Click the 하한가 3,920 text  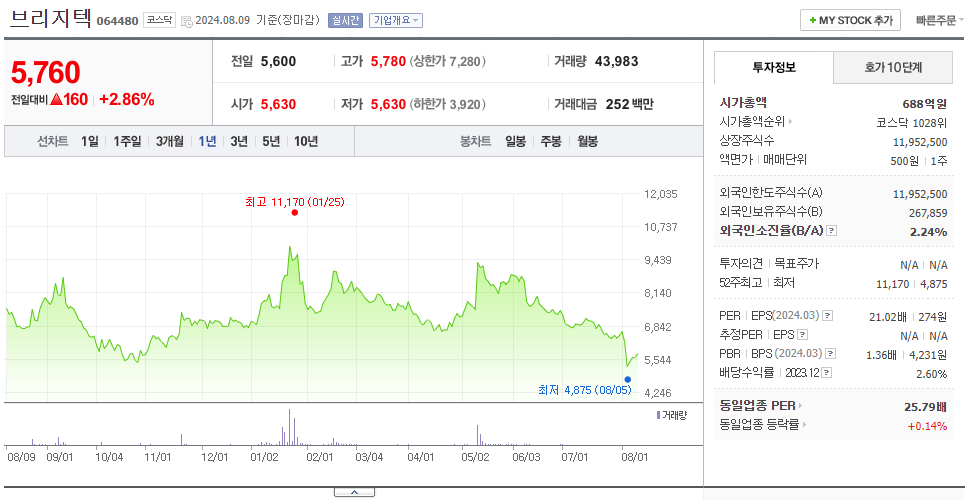pos(448,104)
